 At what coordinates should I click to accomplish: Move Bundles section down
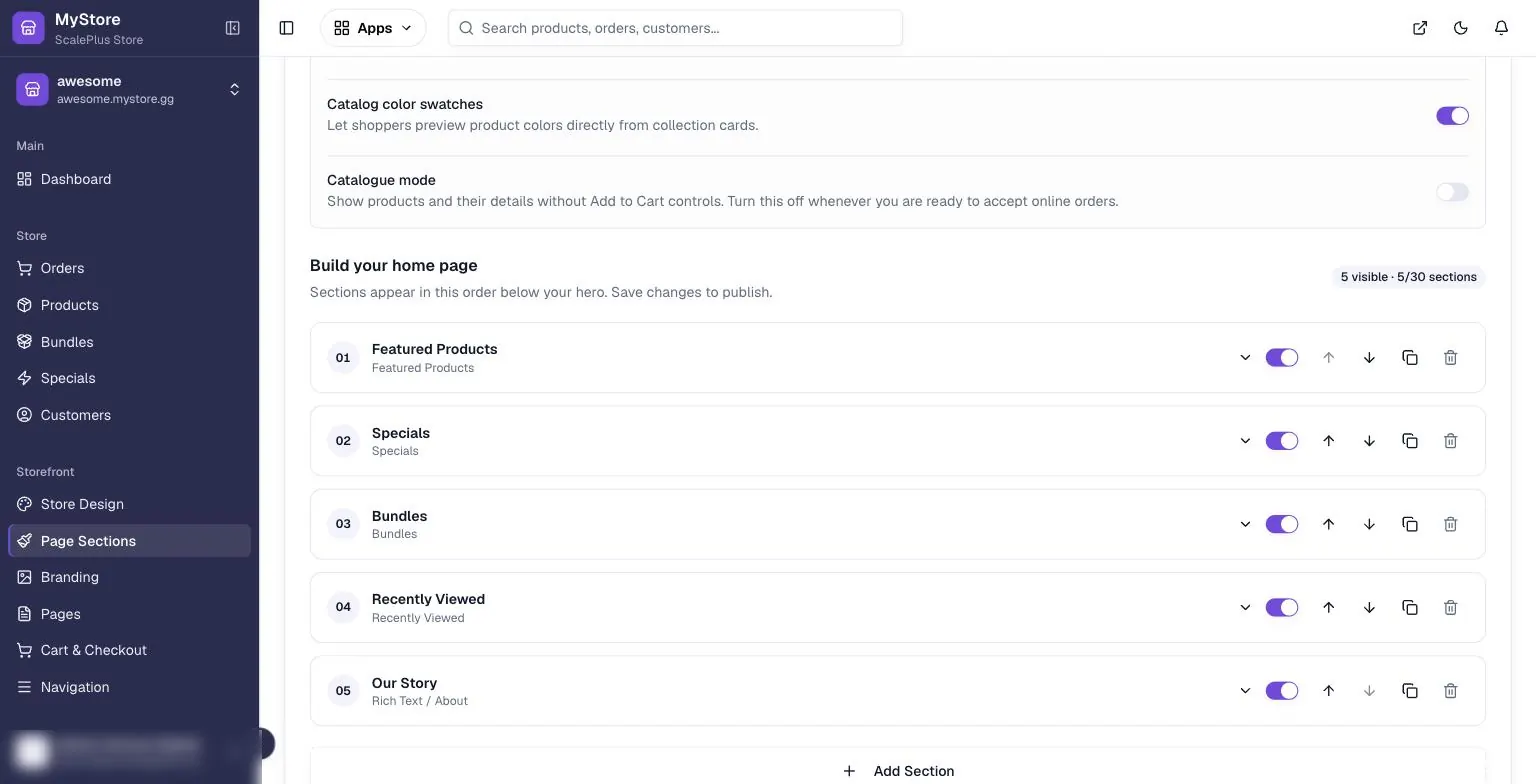click(1369, 524)
